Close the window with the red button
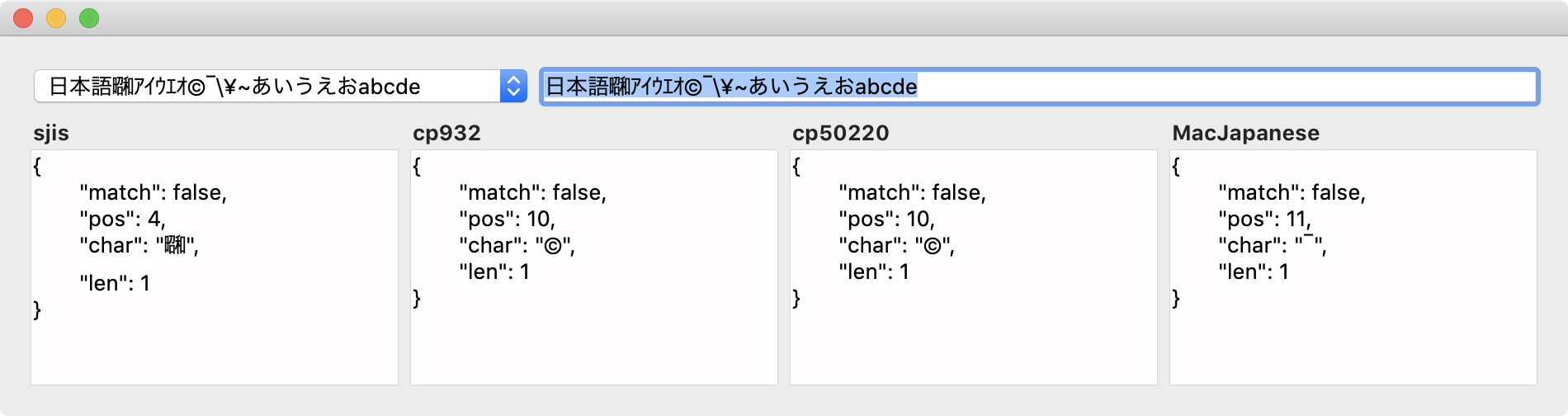Image resolution: width=1568 pixels, height=416 pixels. (23, 18)
